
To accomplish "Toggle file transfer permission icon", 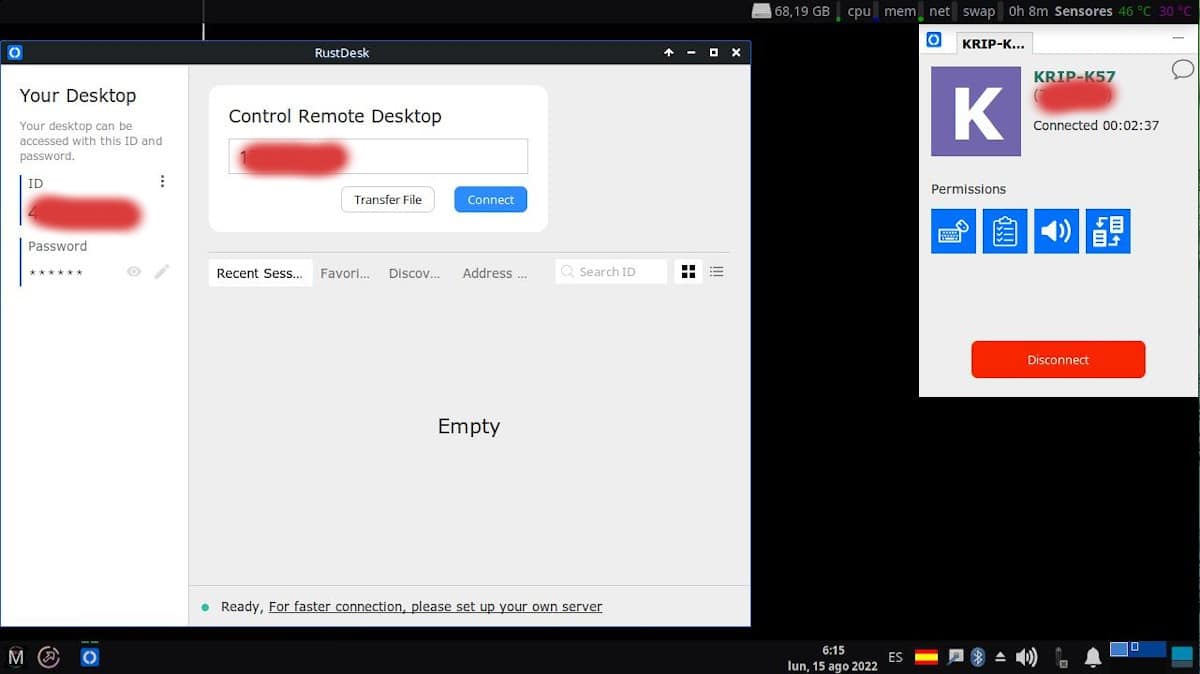I will point(1108,231).
